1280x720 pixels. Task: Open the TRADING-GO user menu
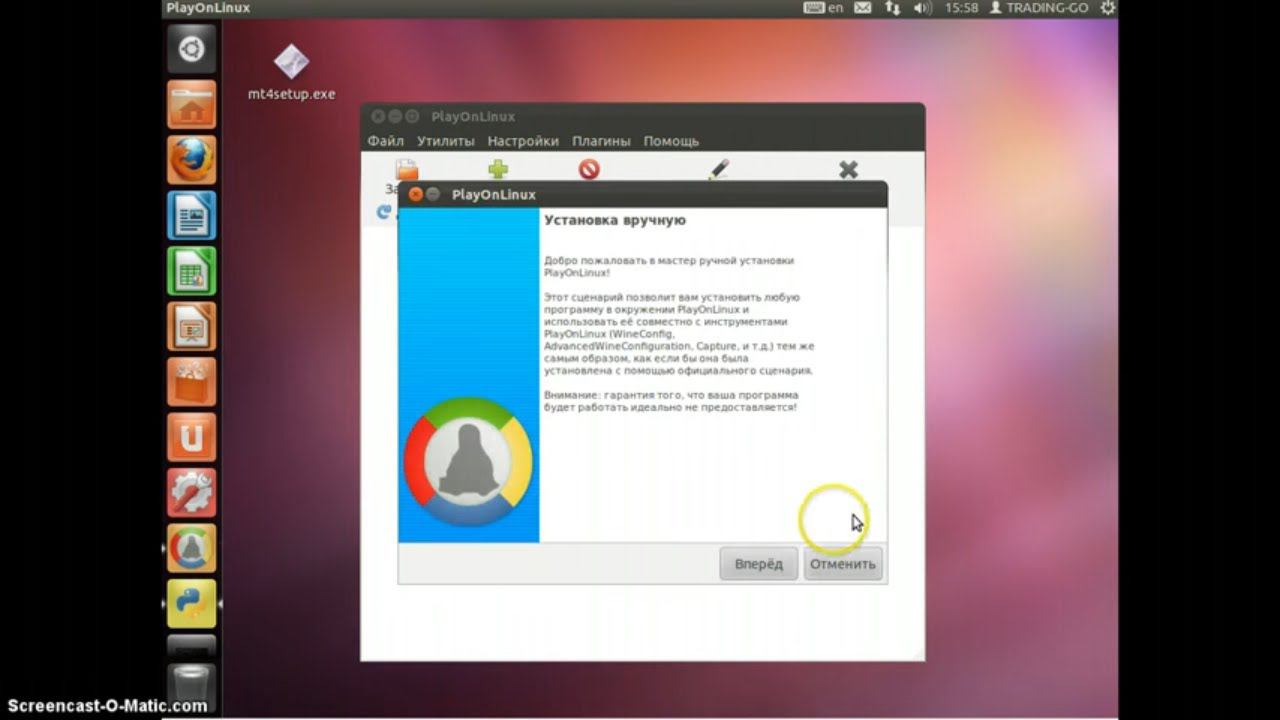pyautogui.click(x=1038, y=8)
